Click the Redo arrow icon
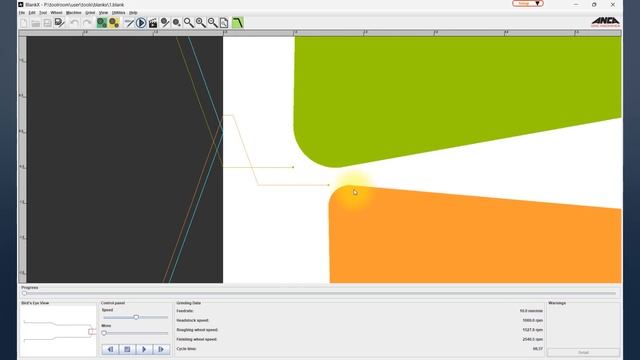This screenshot has height=360, width=640. point(87,23)
